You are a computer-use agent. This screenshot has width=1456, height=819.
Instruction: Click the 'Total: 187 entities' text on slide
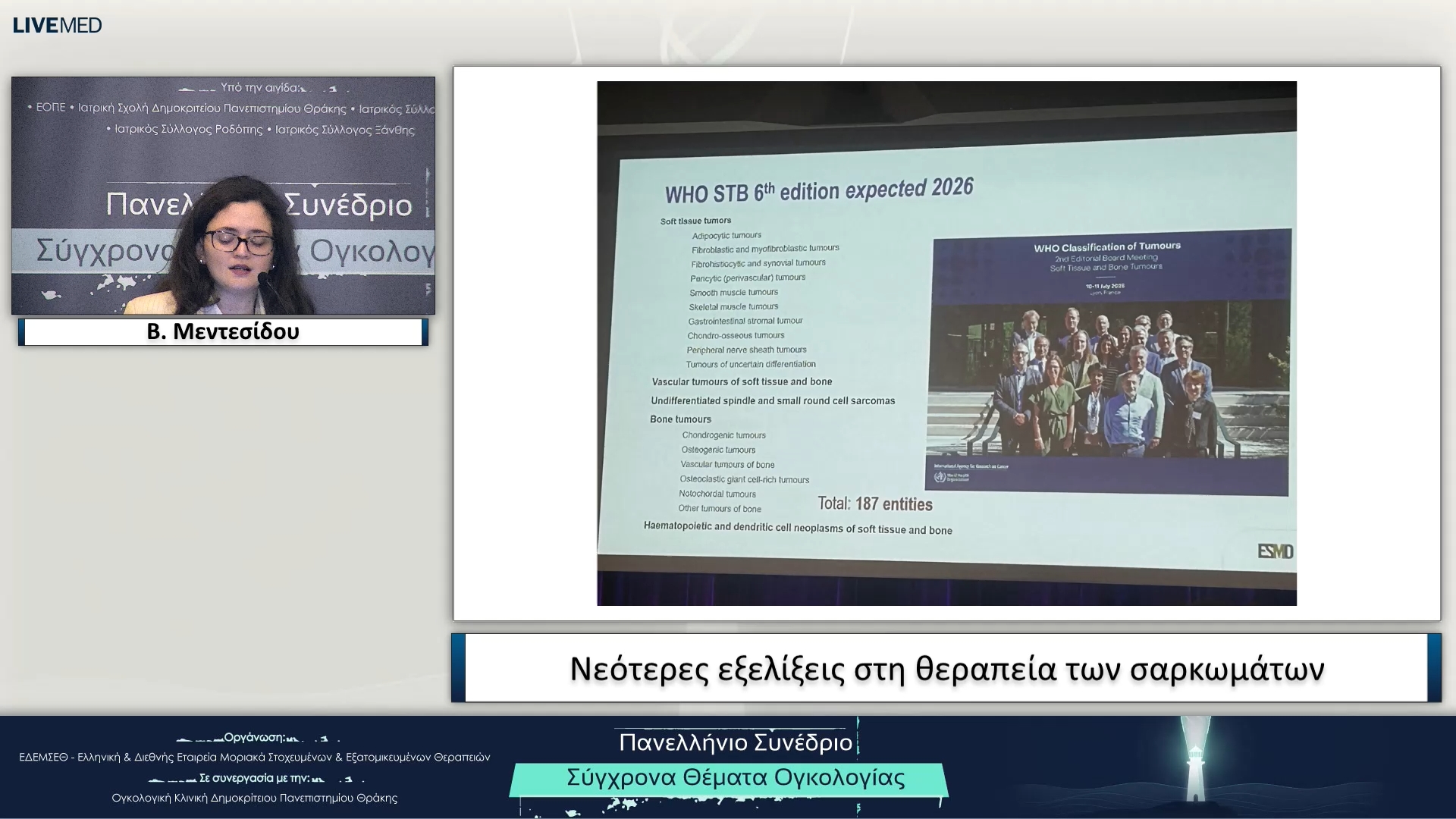pos(875,503)
